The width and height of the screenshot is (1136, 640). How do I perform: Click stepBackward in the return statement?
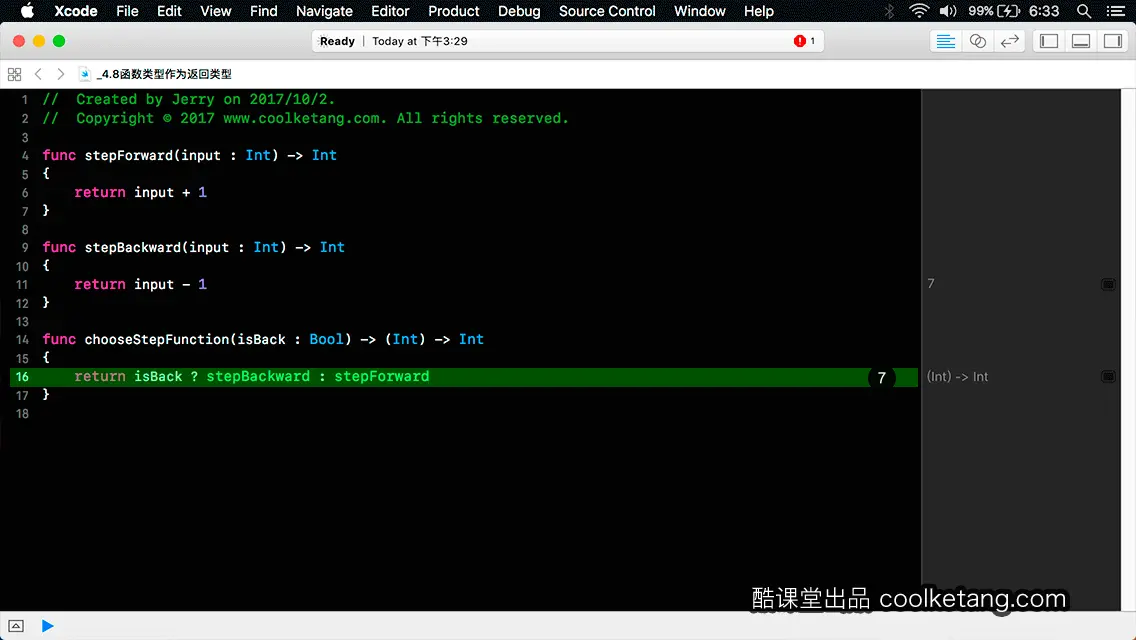pos(258,376)
